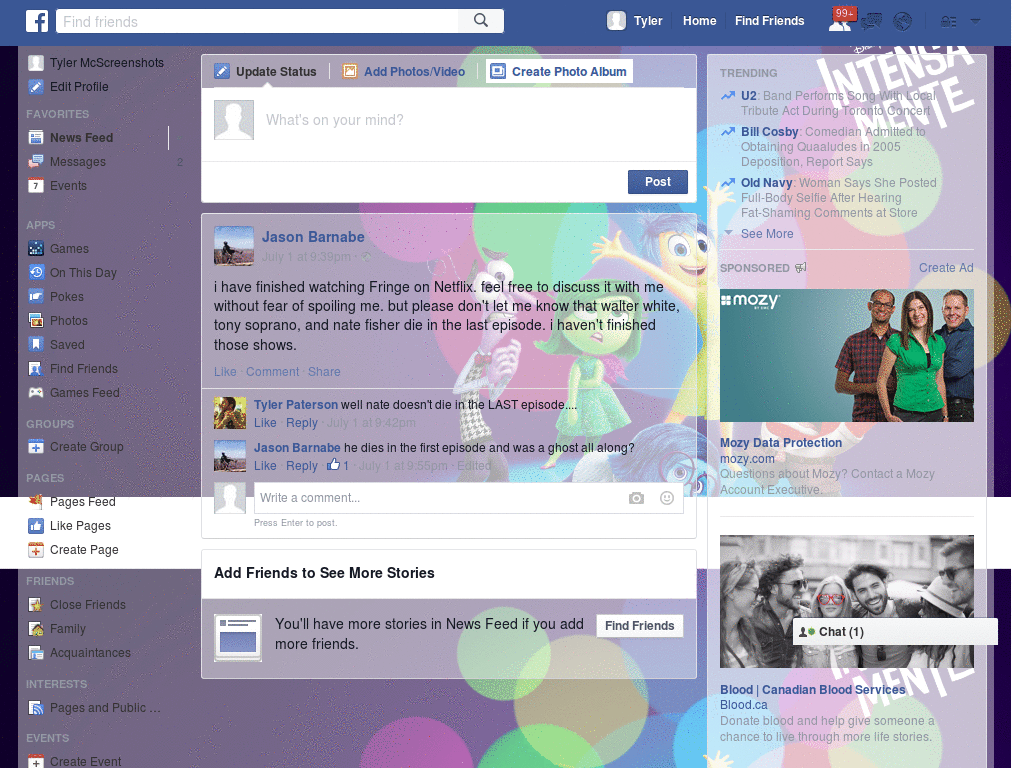Viewport: 1024px width, 768px height.
Task: Click the search magnifier button
Action: [481, 21]
